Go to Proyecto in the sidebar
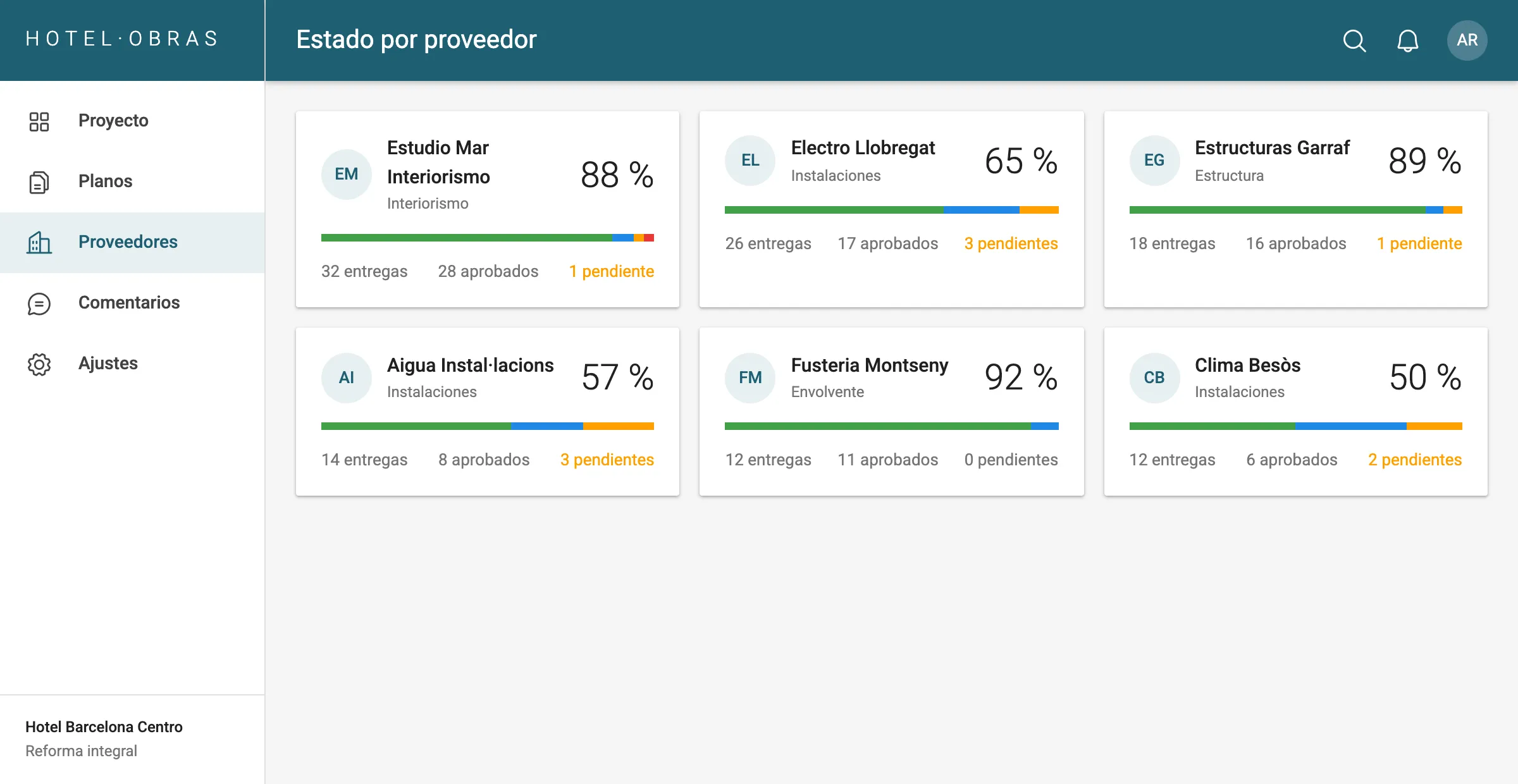This screenshot has width=1518, height=784. (x=132, y=121)
